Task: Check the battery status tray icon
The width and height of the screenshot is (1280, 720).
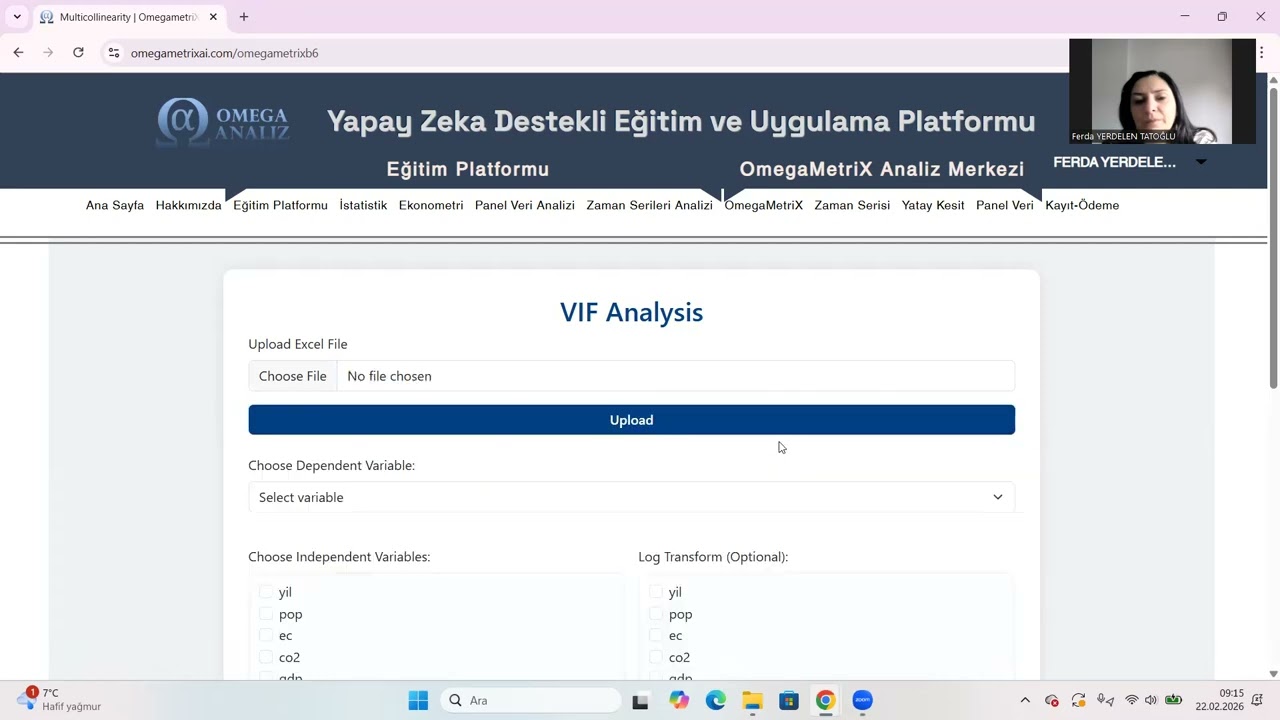Action: 1174,700
